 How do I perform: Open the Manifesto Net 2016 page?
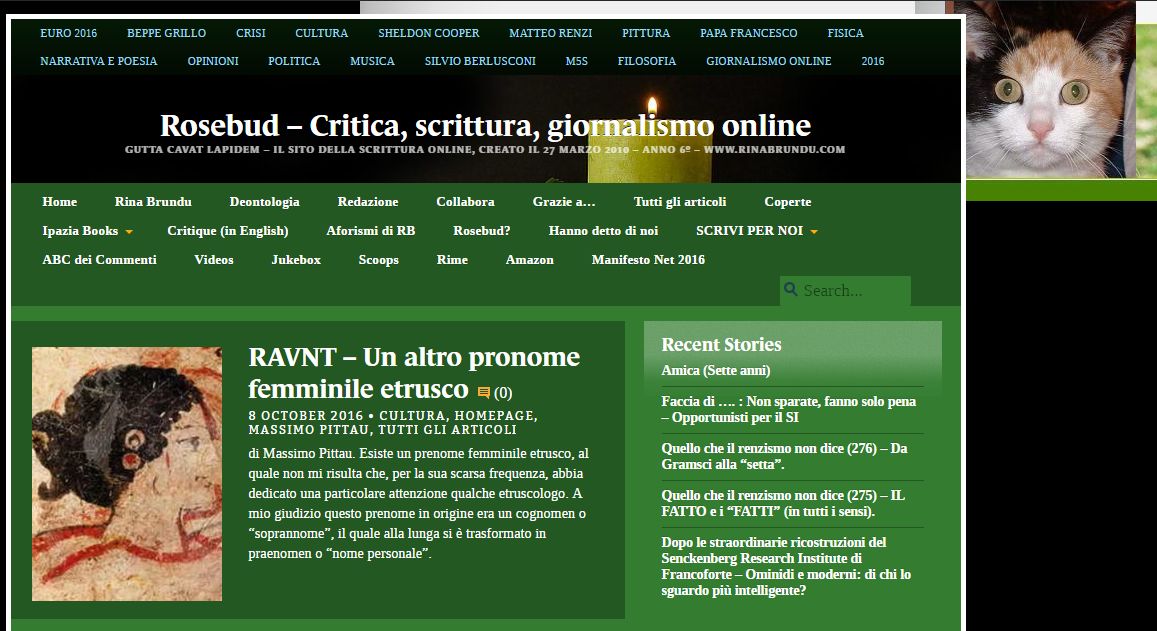point(648,260)
